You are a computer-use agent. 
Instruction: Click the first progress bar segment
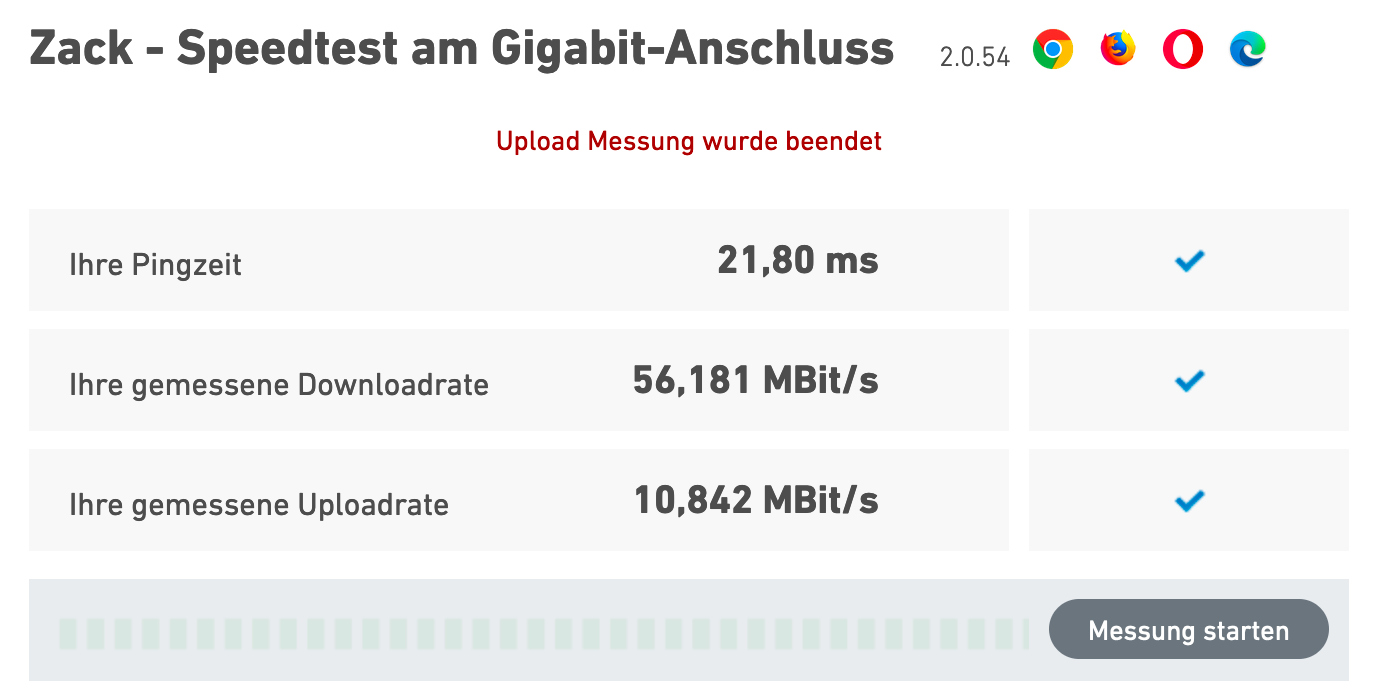(x=68, y=633)
